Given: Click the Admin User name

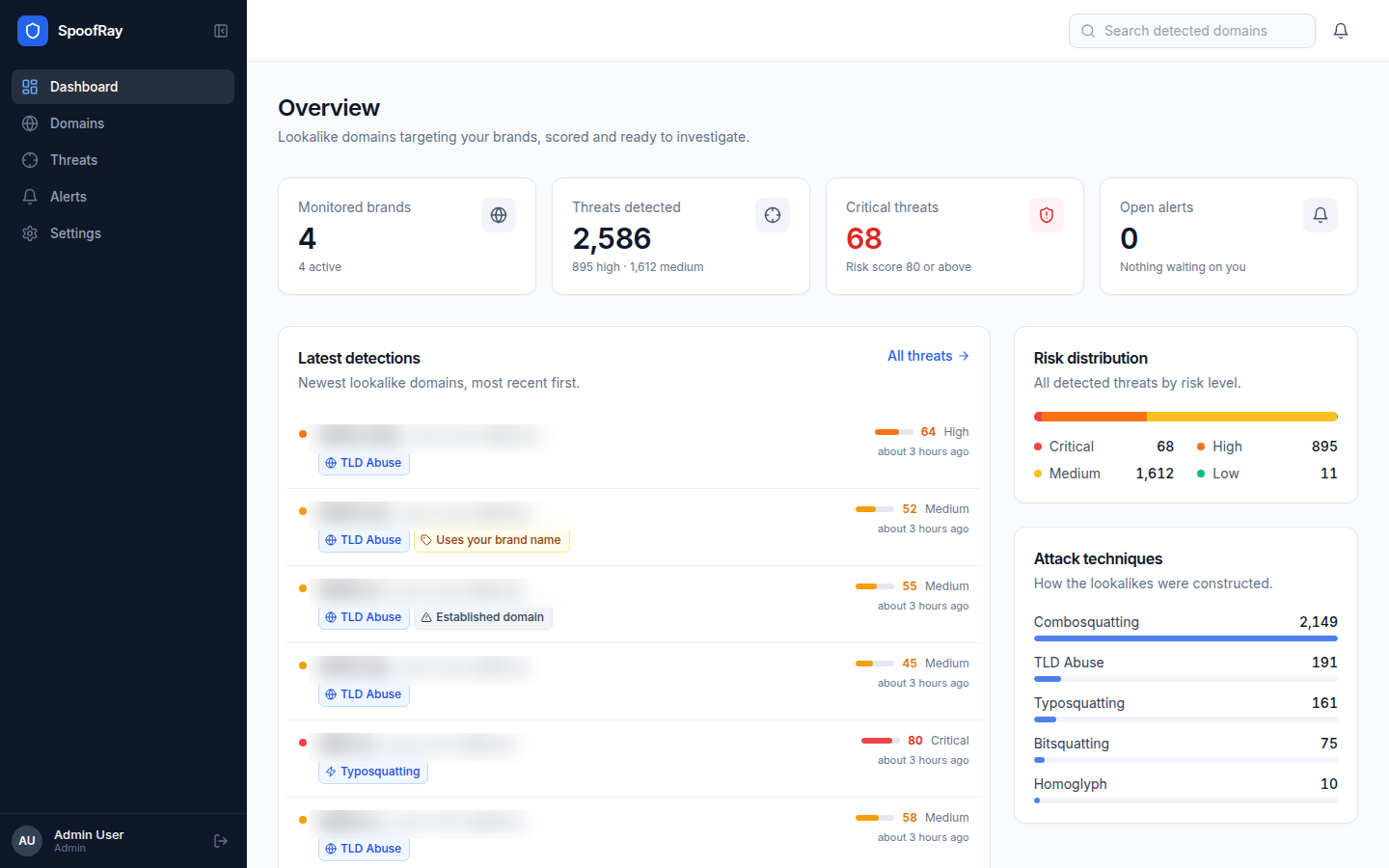Looking at the screenshot, I should pyautogui.click(x=89, y=835).
